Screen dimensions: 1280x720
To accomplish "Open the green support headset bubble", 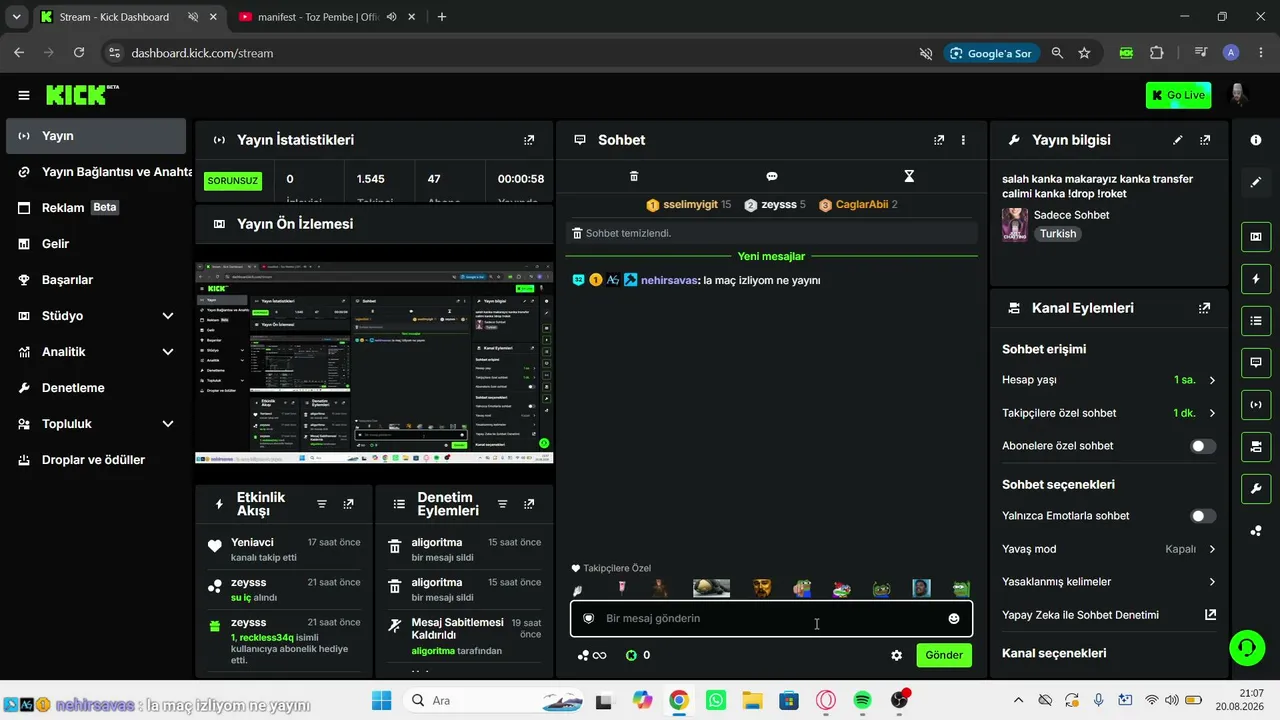I will point(1246,647).
